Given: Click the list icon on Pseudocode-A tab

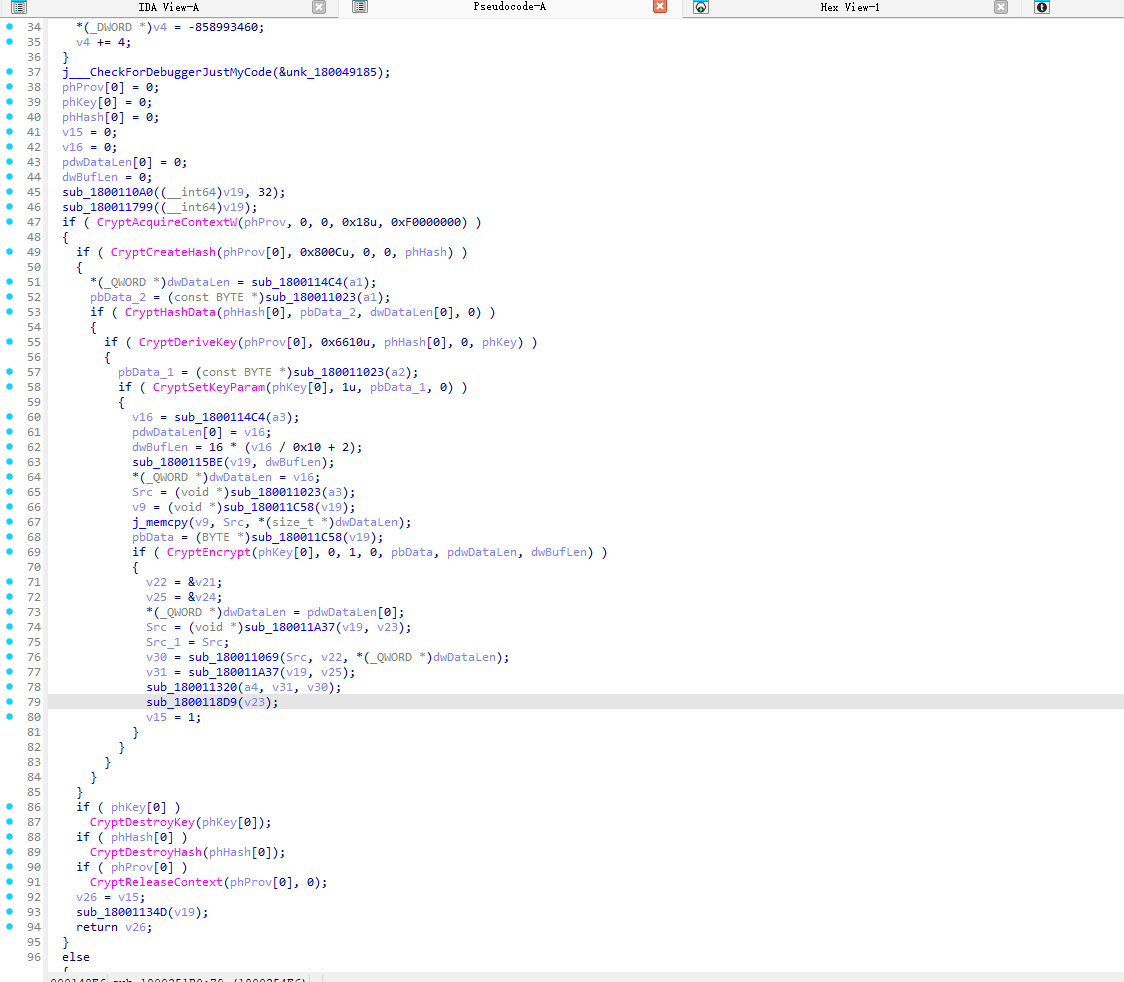Looking at the screenshot, I should [x=358, y=7].
